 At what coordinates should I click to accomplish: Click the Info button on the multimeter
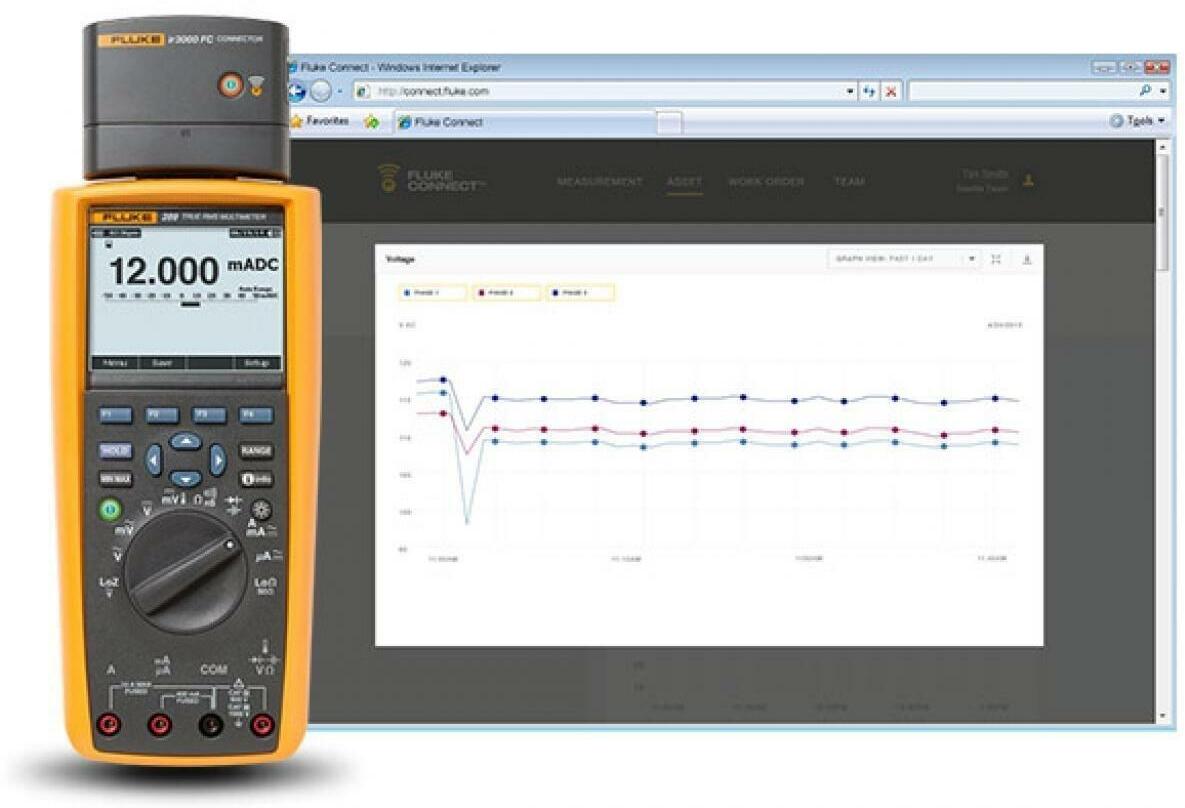[x=255, y=479]
